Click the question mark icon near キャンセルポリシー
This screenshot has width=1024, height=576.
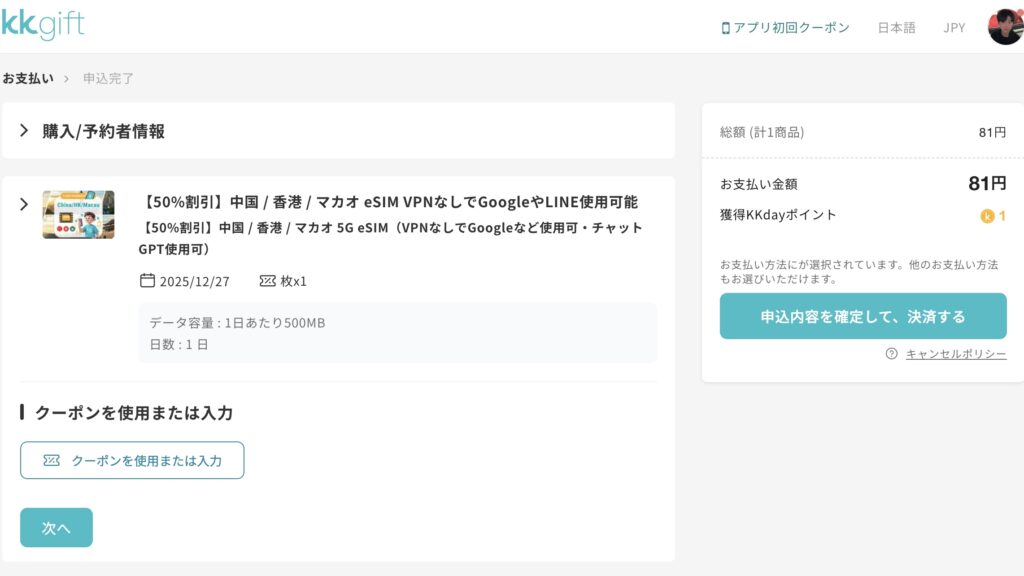point(891,354)
